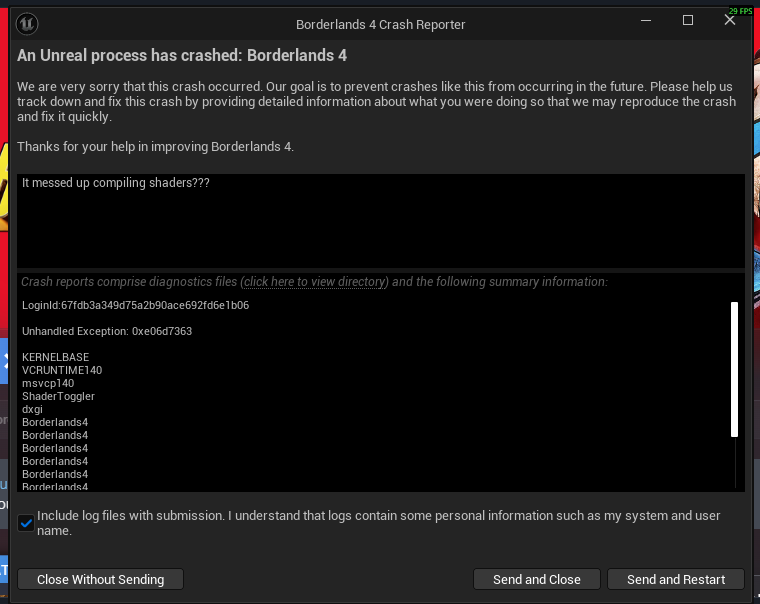Click the dxgi call stack entry
This screenshot has width=760, height=604.
[x=32, y=410]
